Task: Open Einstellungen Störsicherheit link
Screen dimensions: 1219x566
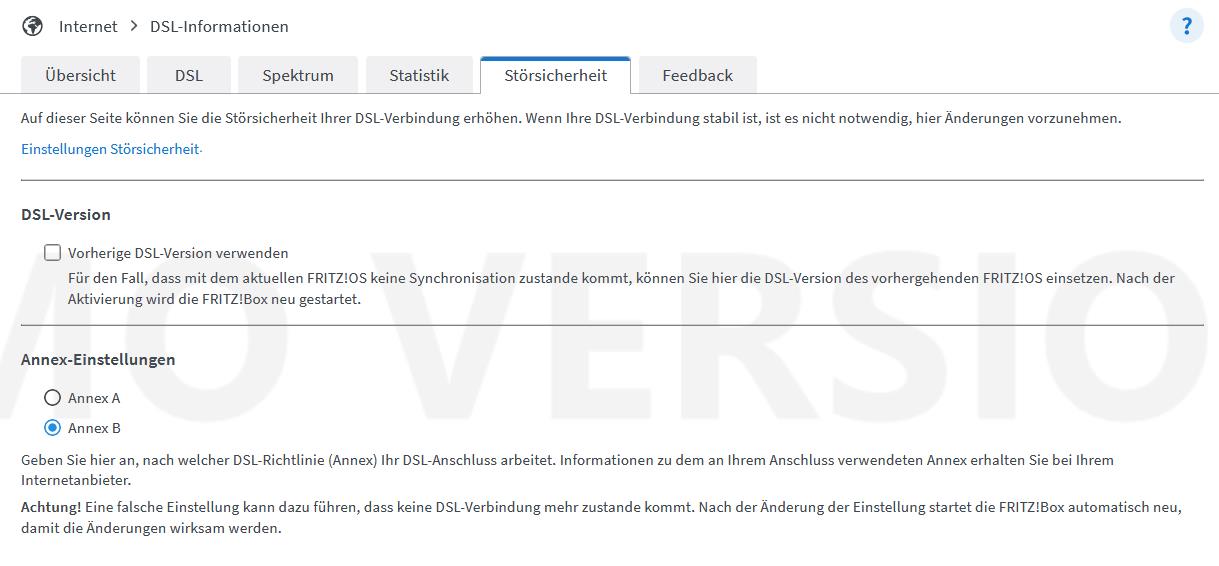Action: (x=110, y=149)
